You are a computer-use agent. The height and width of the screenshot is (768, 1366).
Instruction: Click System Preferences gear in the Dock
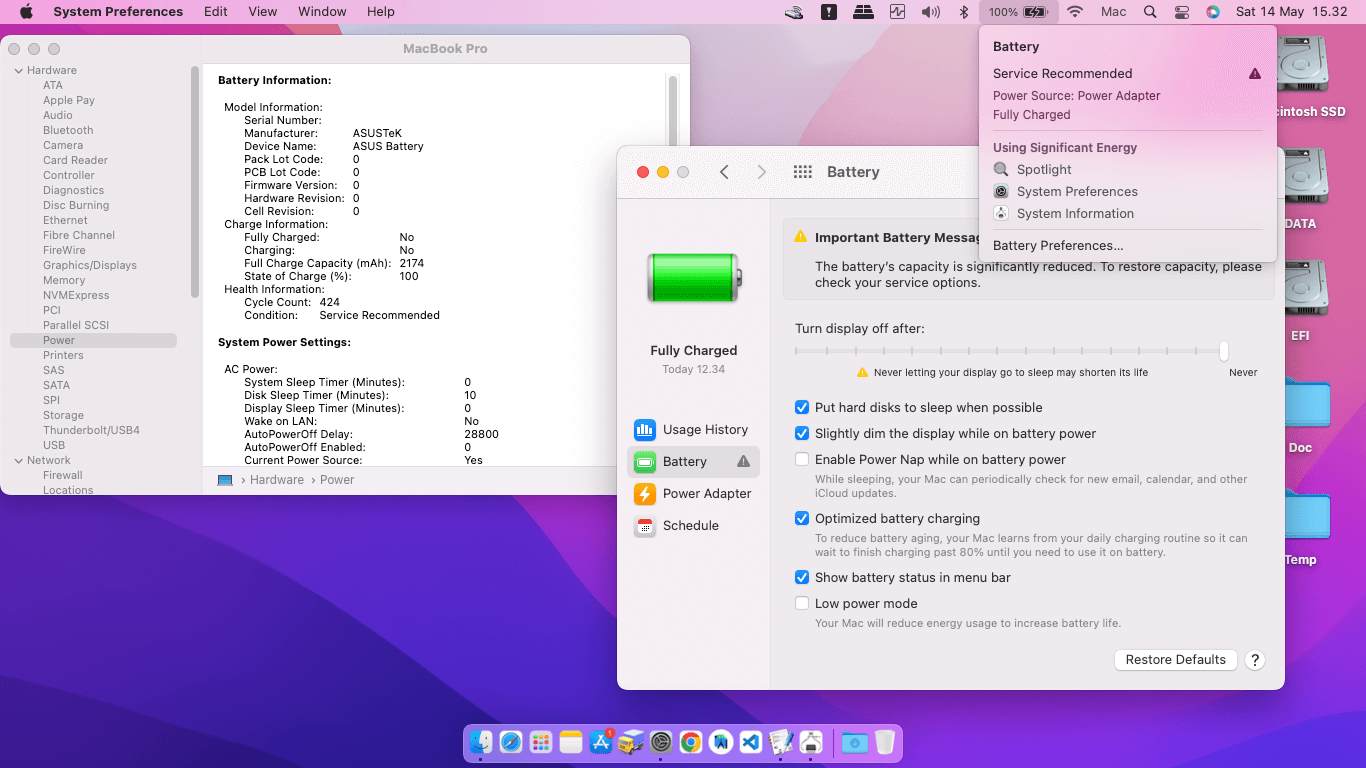click(660, 742)
